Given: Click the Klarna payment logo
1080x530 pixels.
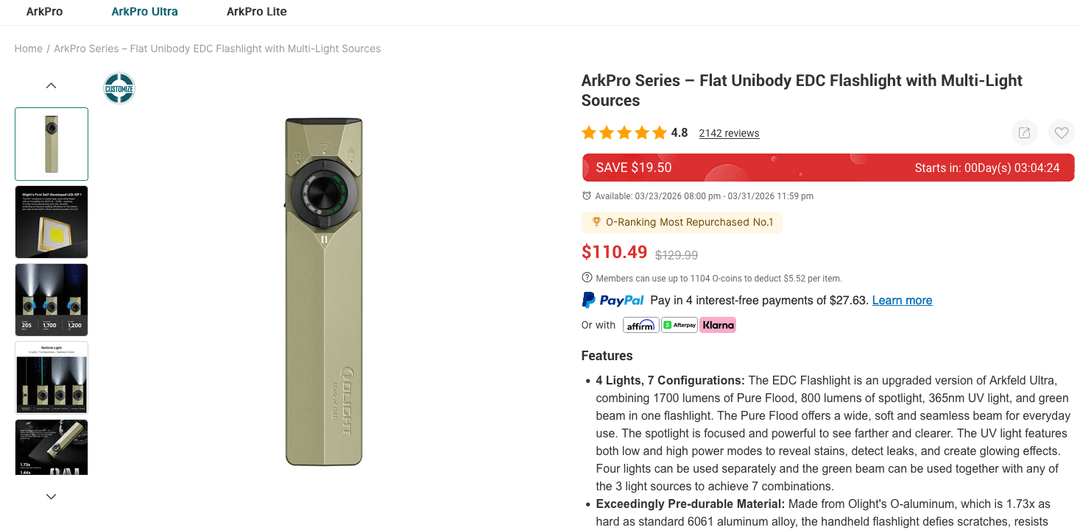Looking at the screenshot, I should click(x=718, y=325).
